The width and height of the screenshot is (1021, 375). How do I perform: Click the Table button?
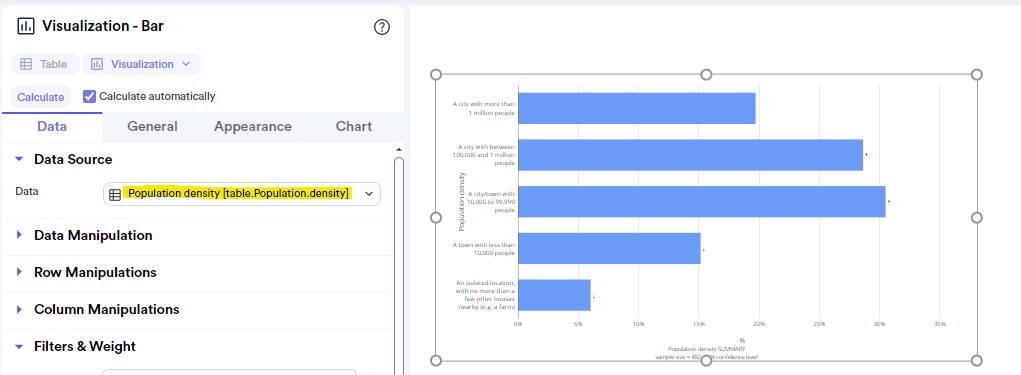tap(45, 64)
